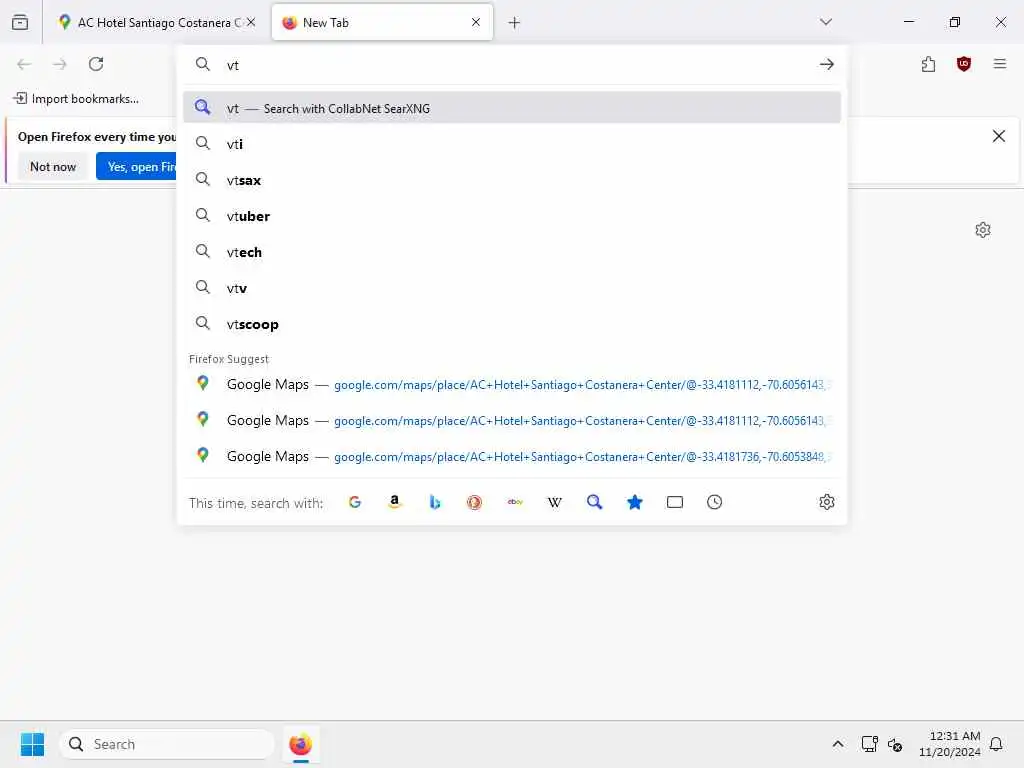Search this time with DuckDuckGo icon

pos(474,502)
